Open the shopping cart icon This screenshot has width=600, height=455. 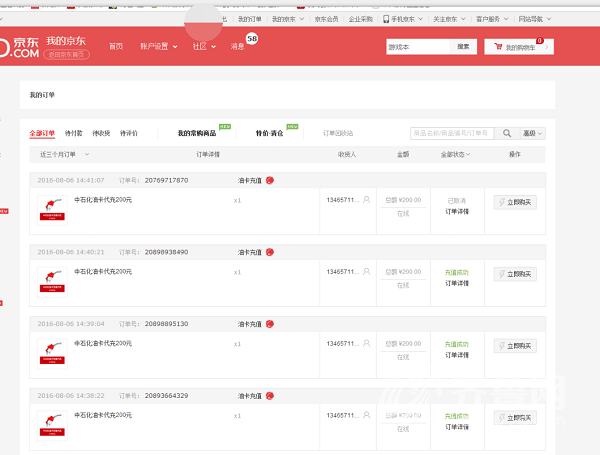(498, 47)
